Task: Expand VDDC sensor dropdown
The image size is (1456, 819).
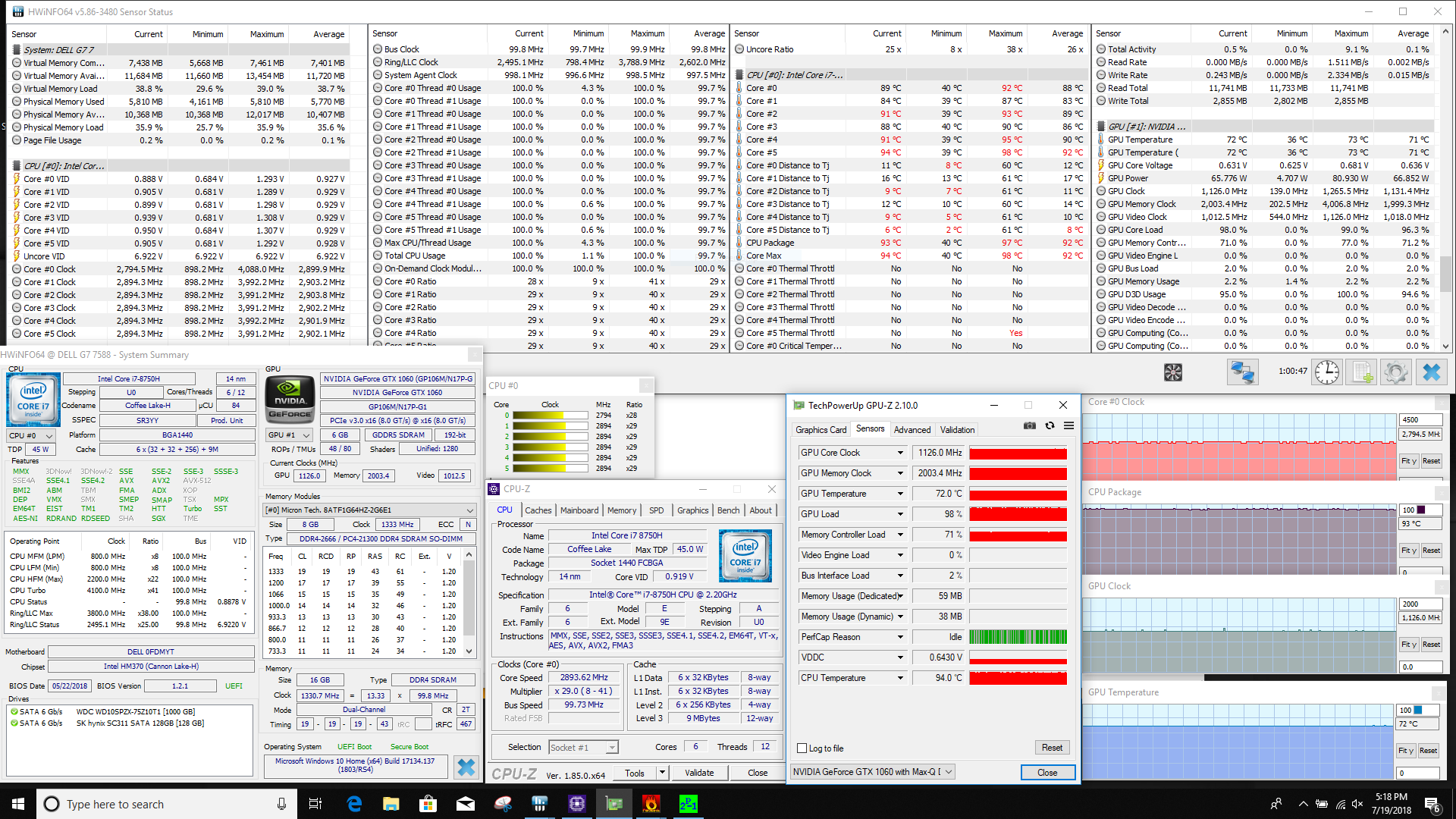Action: (x=901, y=657)
